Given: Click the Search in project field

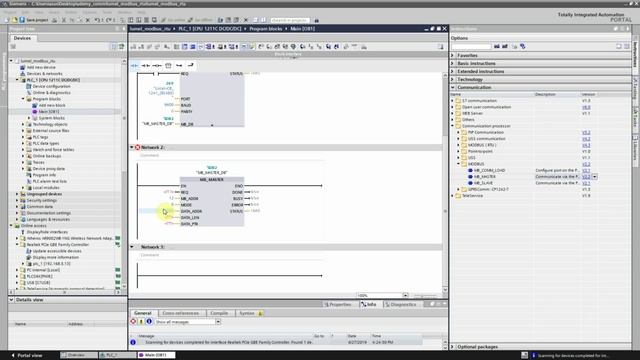Looking at the screenshot, I should point(290,20).
